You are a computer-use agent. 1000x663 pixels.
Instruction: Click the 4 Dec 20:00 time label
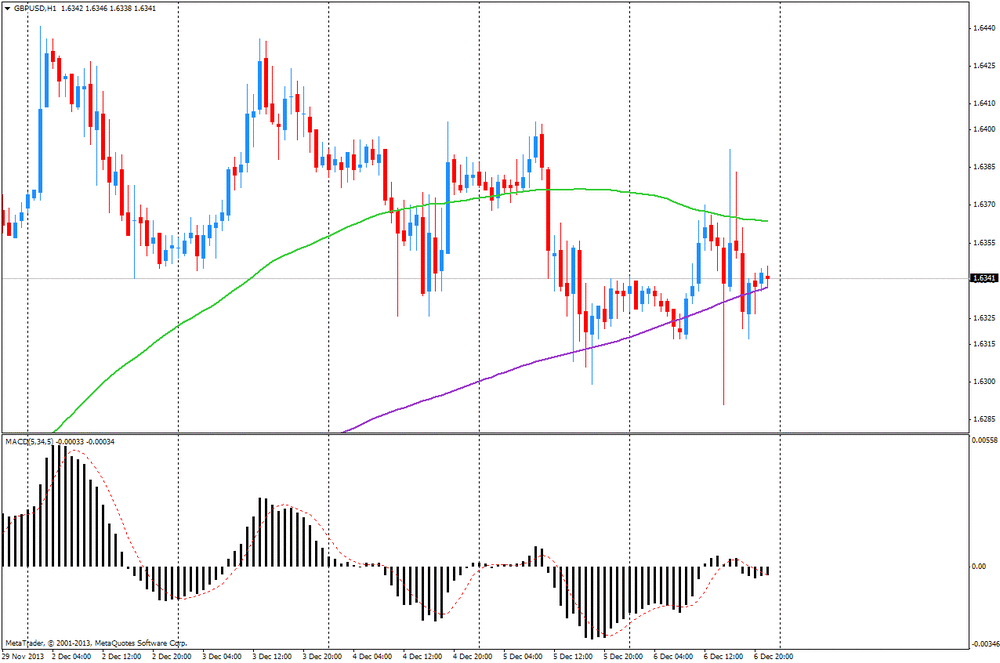pos(475,656)
